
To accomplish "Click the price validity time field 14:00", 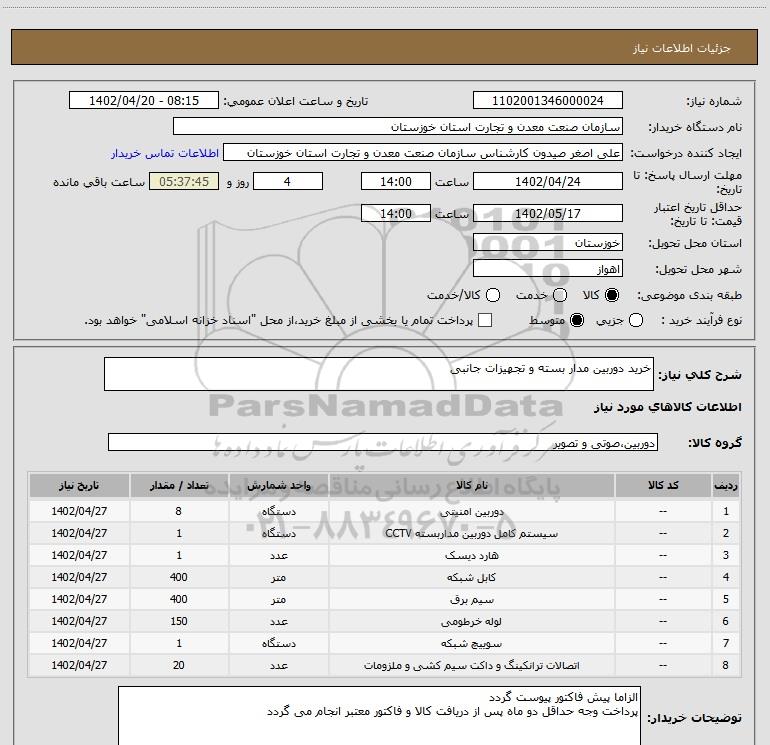I will [x=396, y=214].
